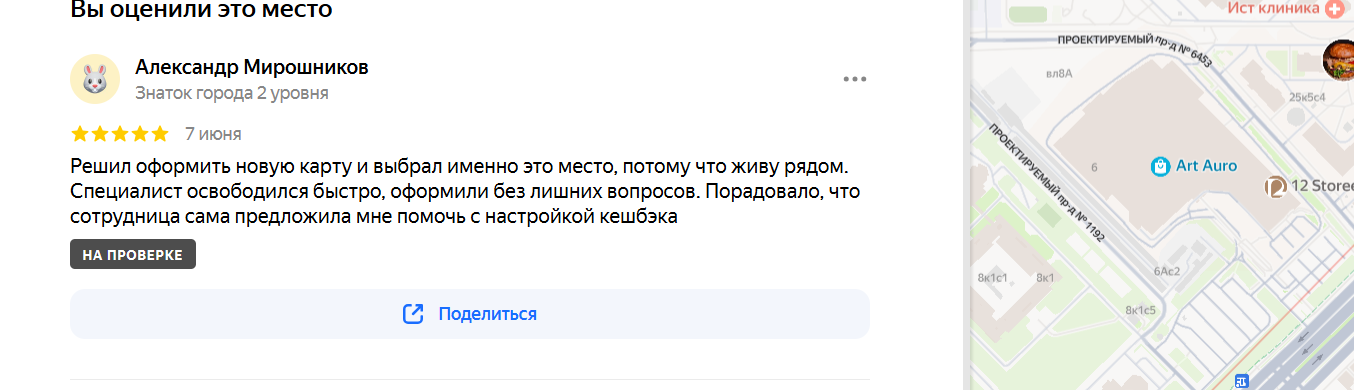The image size is (1354, 390).
Task: Click the red cross Ист клиника icon
Action: pos(1334,8)
